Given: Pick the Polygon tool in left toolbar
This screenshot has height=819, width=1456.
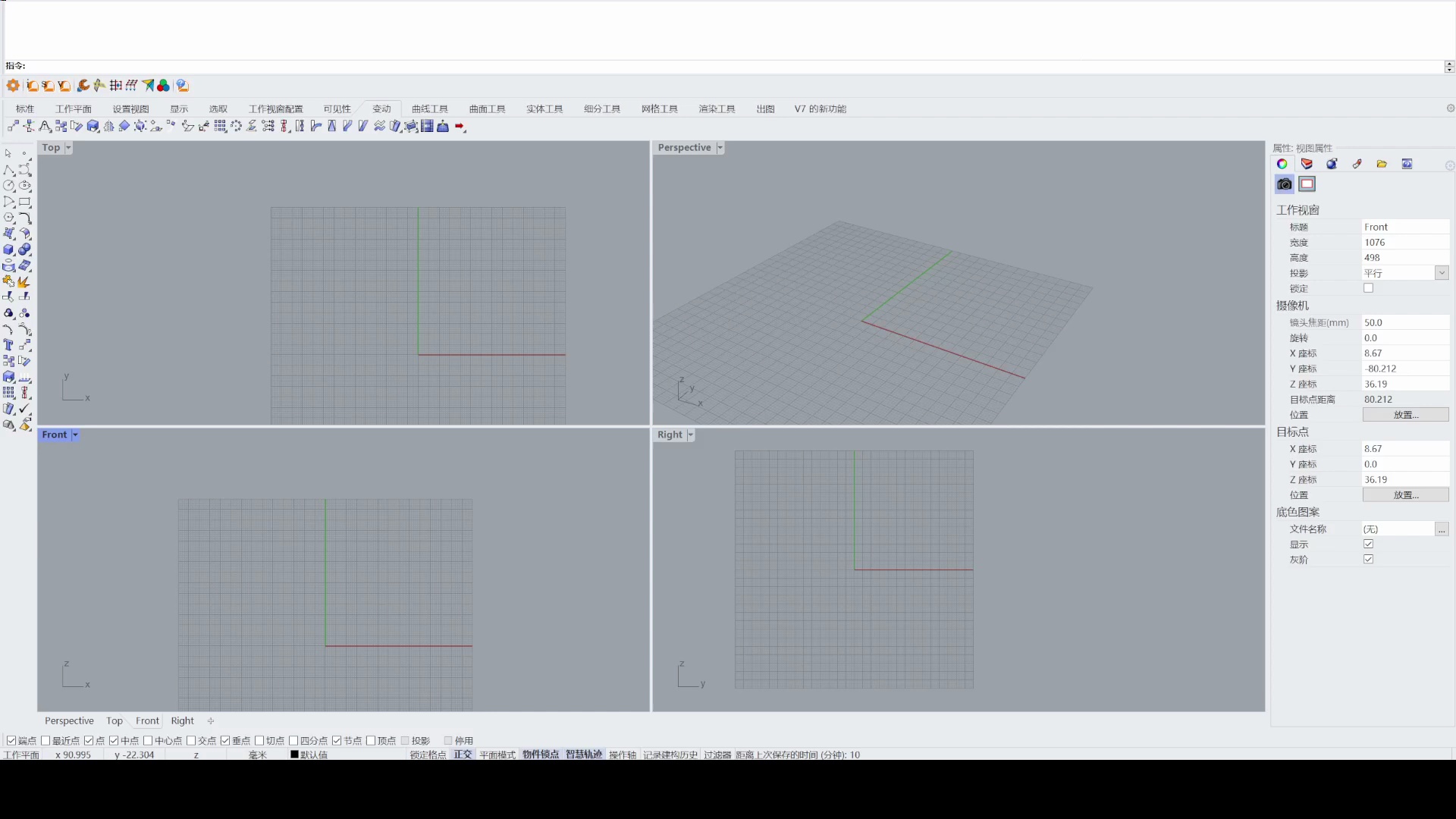Looking at the screenshot, I should pyautogui.click(x=8, y=218).
